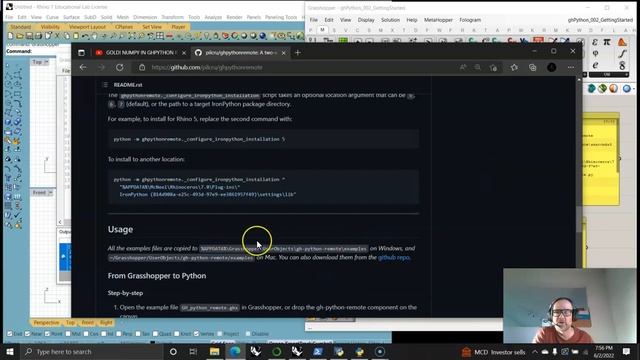
Task: Click the epsilon symbol component in Grasshopper
Action: (x=595, y=42)
